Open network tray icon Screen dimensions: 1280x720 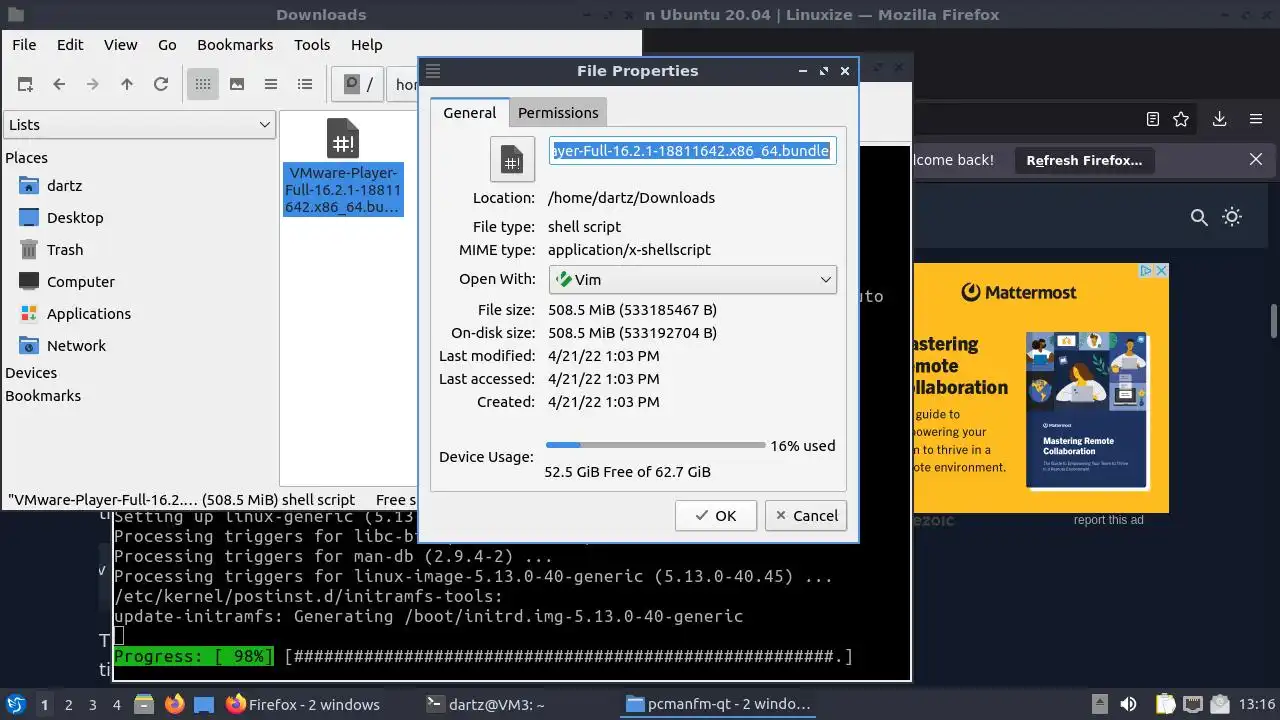[1192, 704]
